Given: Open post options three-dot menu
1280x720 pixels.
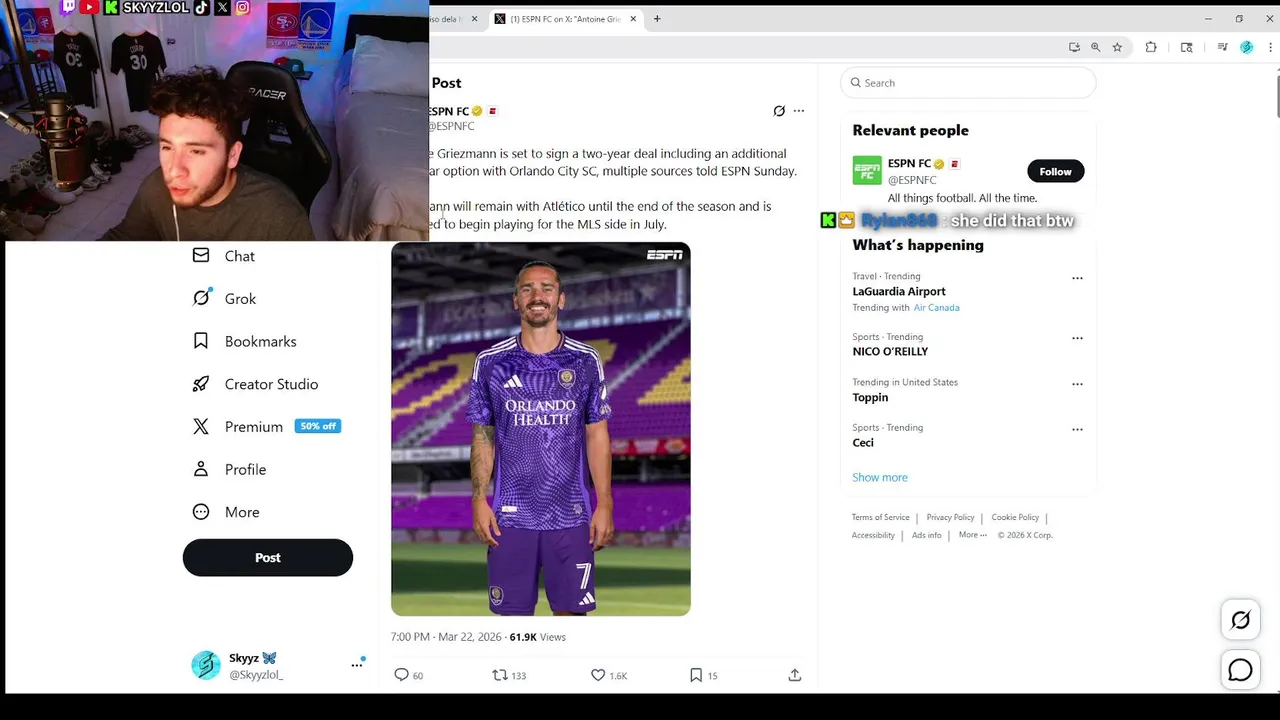Looking at the screenshot, I should point(798,111).
